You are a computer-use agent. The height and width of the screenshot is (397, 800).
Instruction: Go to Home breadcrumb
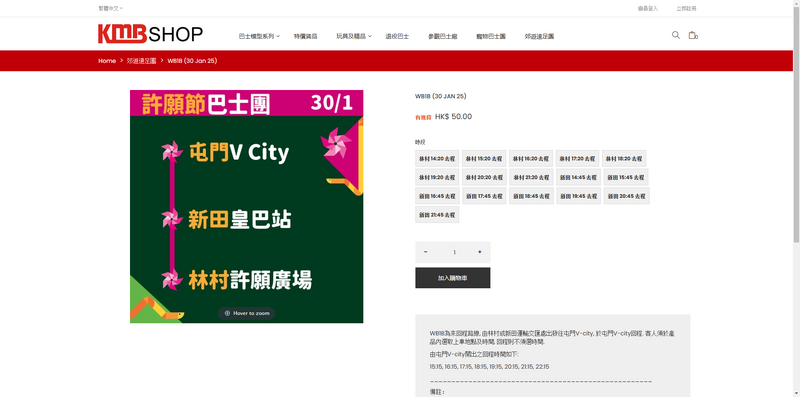pos(107,61)
